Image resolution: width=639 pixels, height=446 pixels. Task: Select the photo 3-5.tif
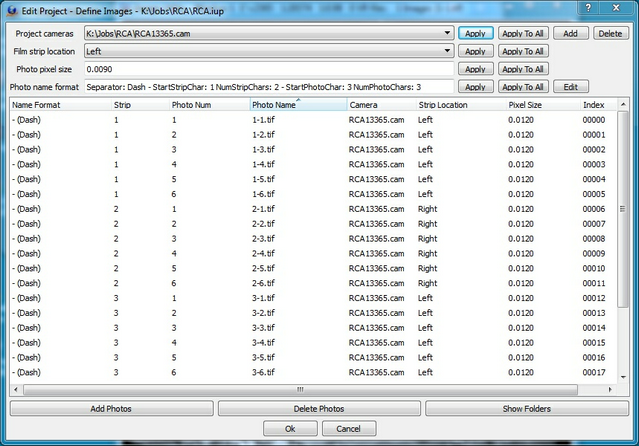(x=263, y=358)
